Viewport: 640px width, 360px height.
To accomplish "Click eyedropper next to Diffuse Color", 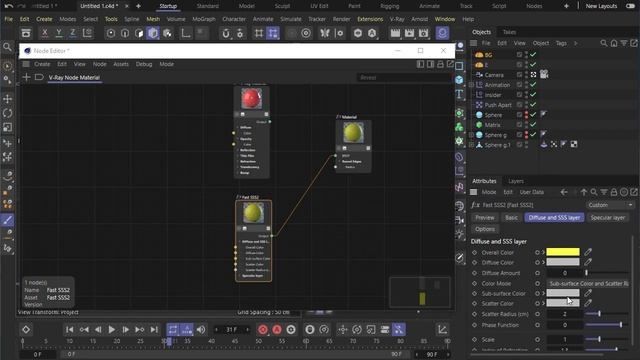I will point(588,262).
